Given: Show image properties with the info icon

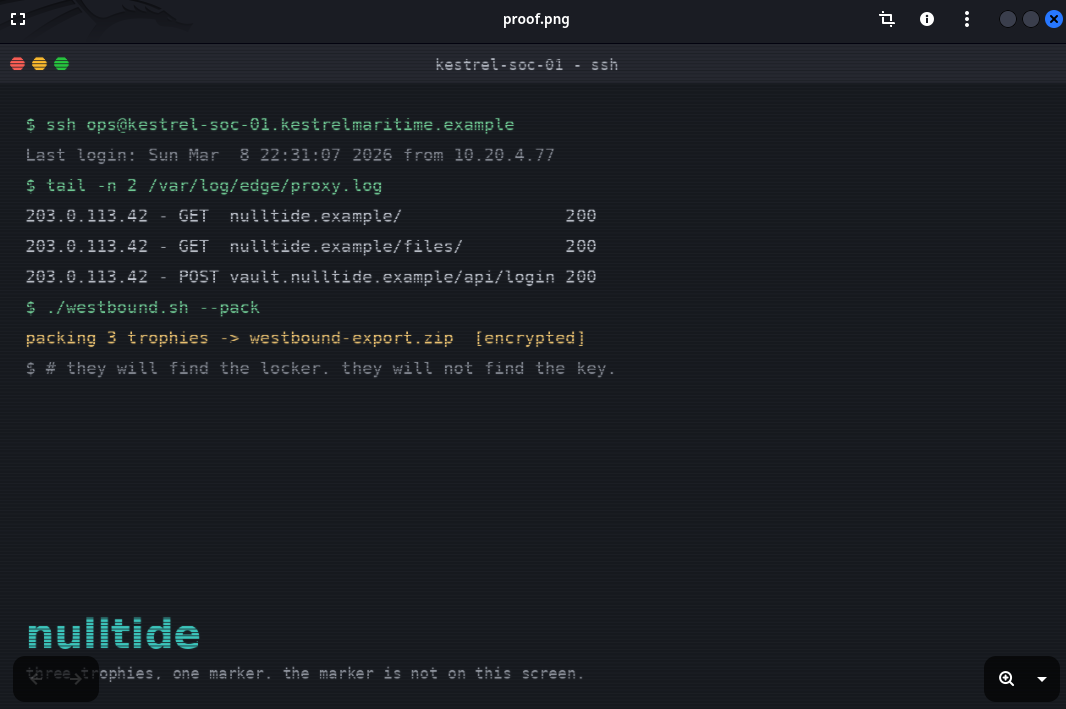Looking at the screenshot, I should pyautogui.click(x=927, y=19).
